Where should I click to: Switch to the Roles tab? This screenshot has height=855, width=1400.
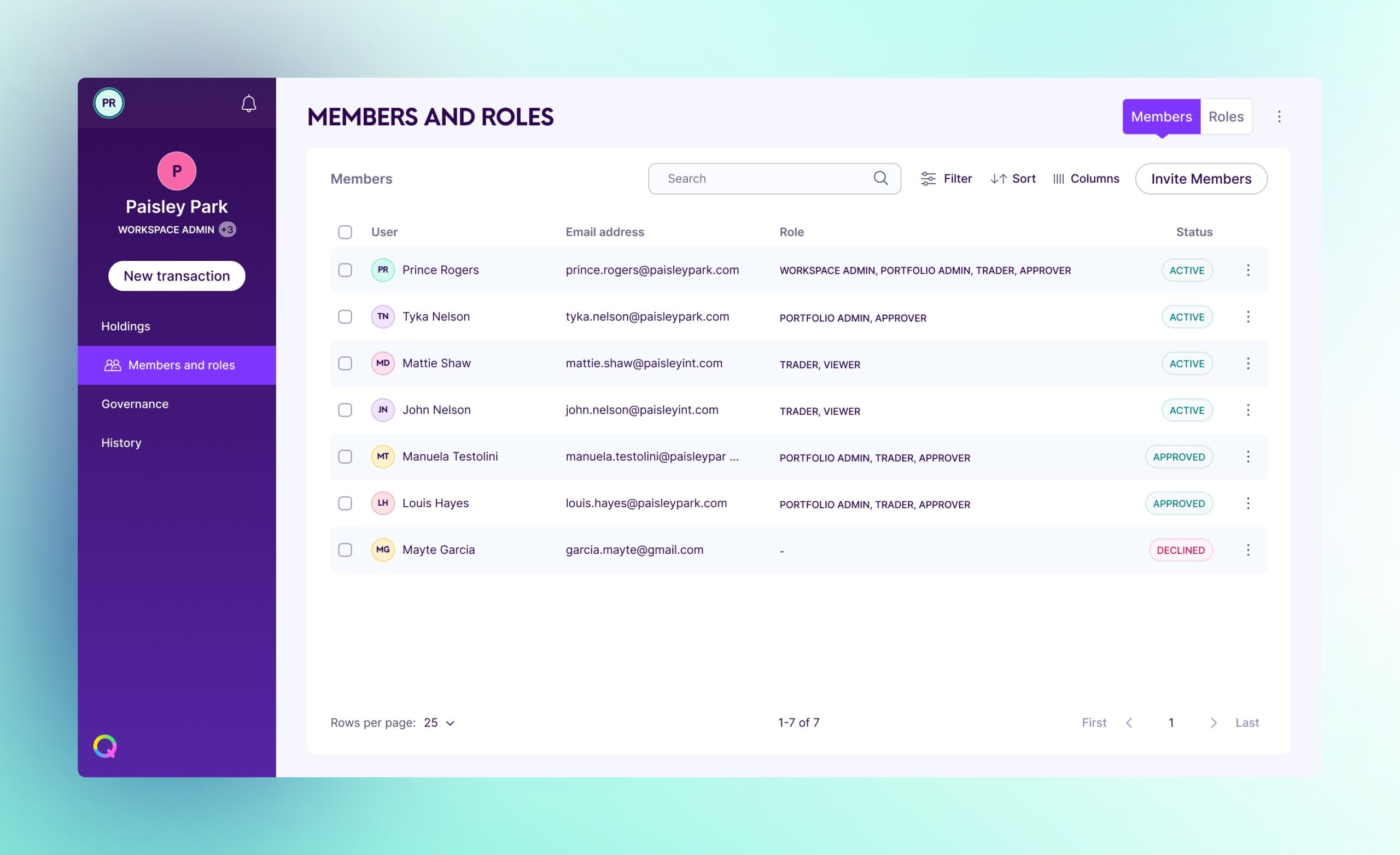tap(1225, 116)
